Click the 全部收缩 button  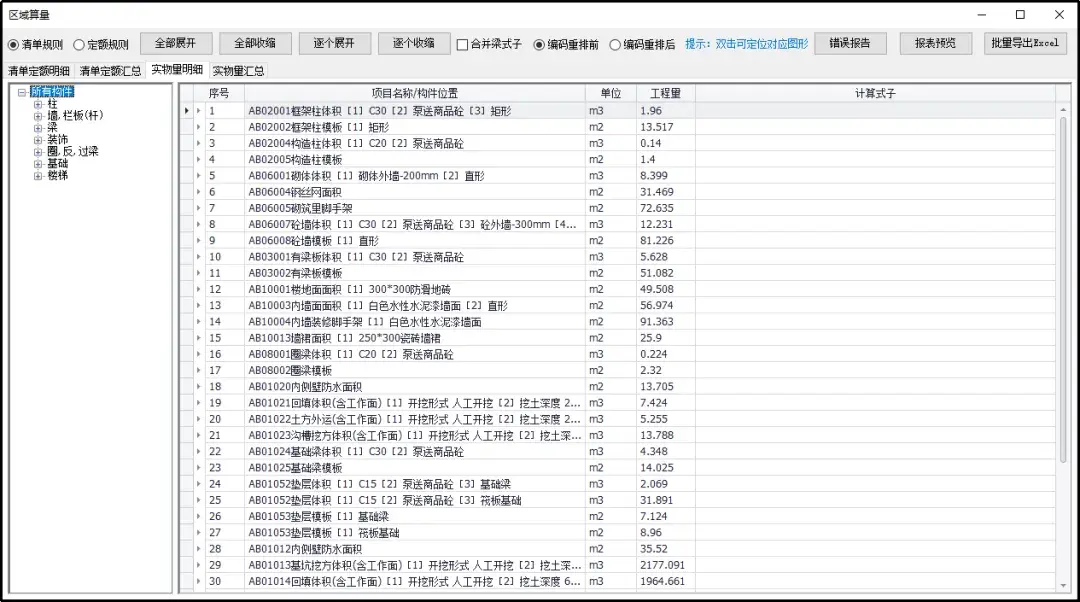[x=255, y=43]
